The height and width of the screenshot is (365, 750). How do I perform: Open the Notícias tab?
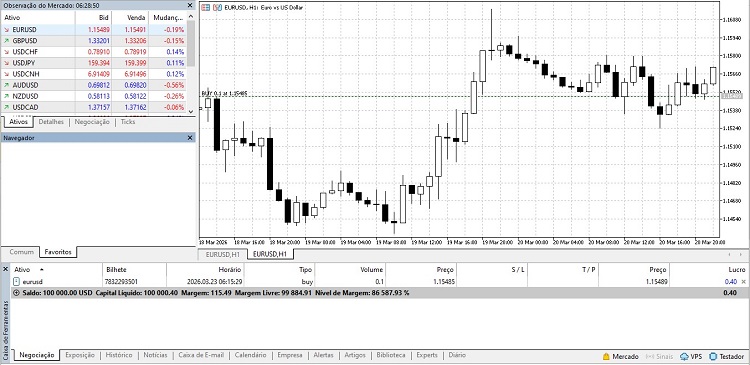click(x=155, y=355)
